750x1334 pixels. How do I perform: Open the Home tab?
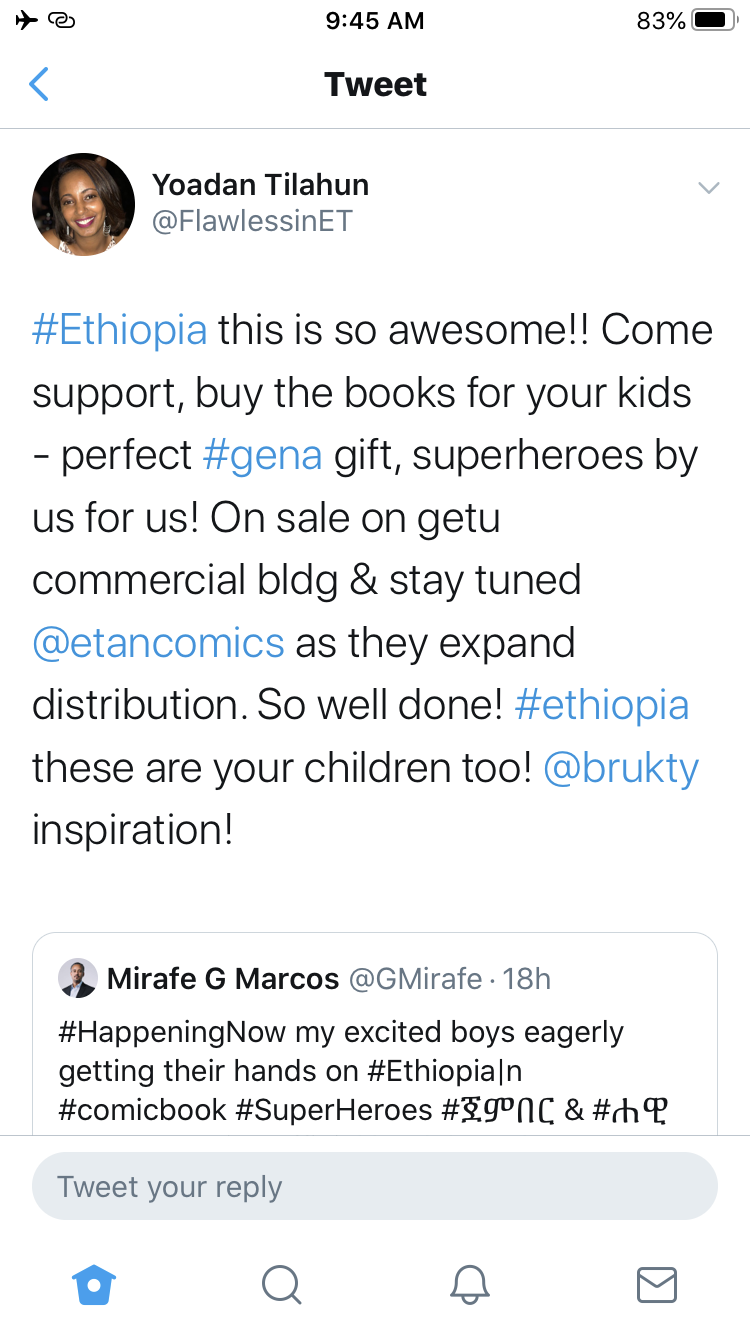(x=94, y=1284)
